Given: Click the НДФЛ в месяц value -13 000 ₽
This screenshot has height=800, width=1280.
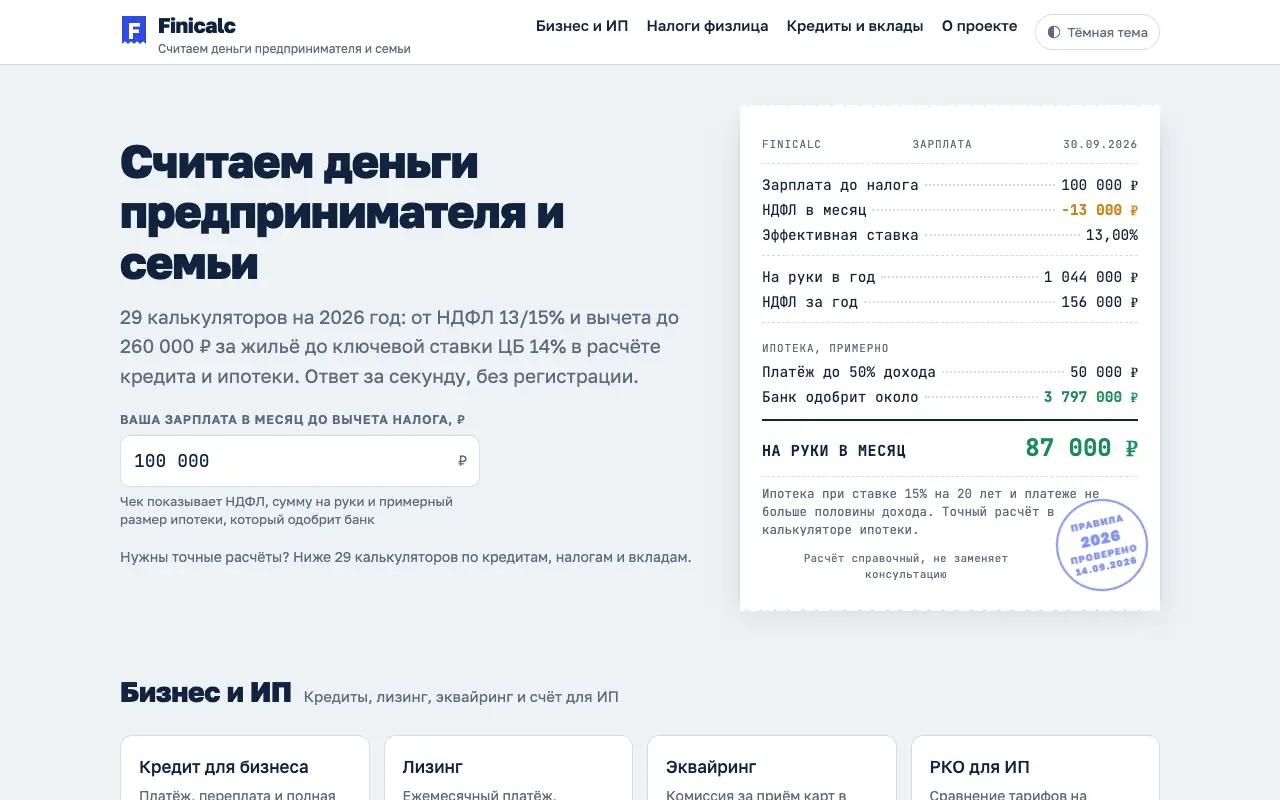Looking at the screenshot, I should pyautogui.click(x=1100, y=210).
